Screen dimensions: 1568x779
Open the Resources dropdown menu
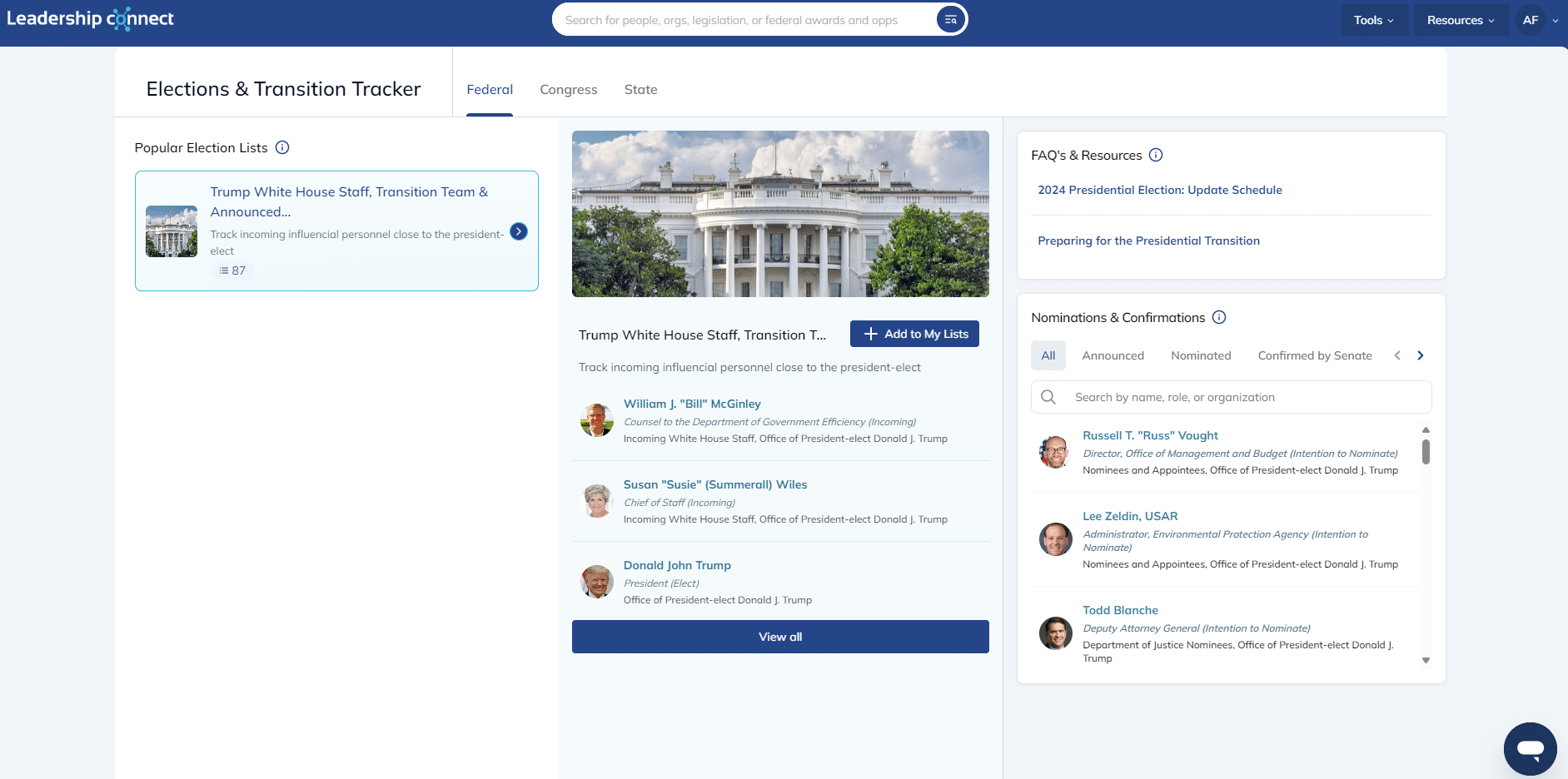click(x=1461, y=20)
